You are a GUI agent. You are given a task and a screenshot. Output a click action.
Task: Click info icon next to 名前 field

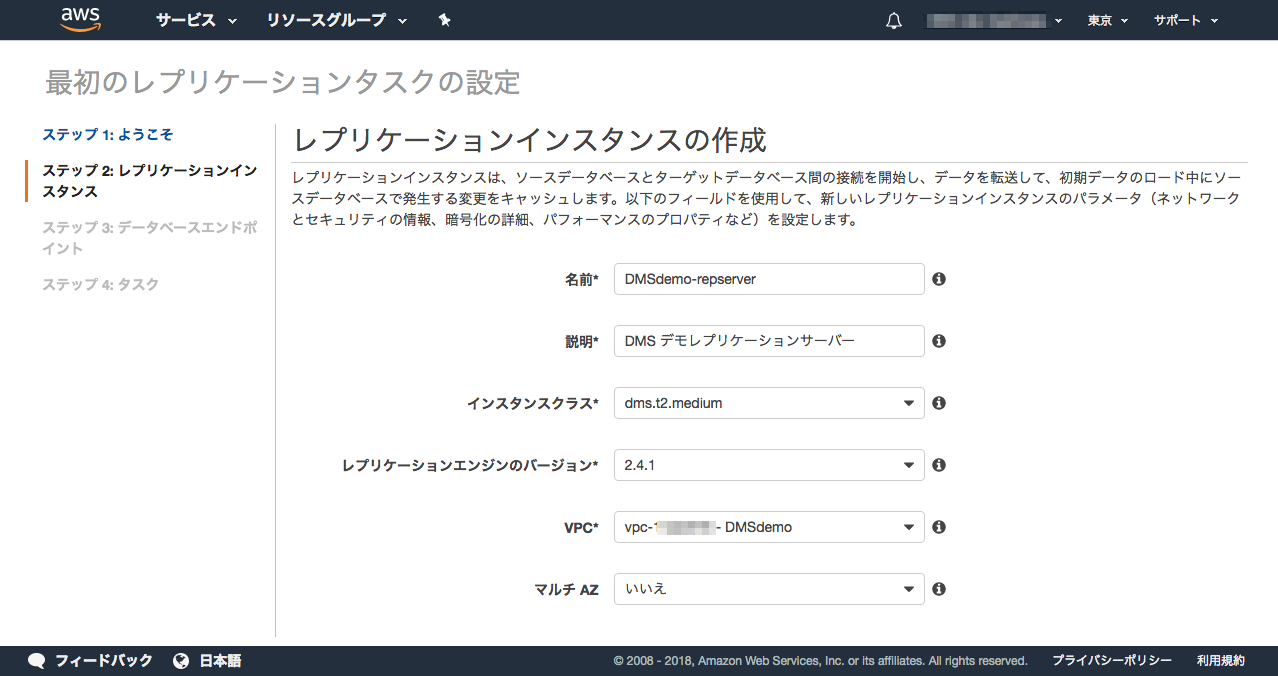point(939,279)
